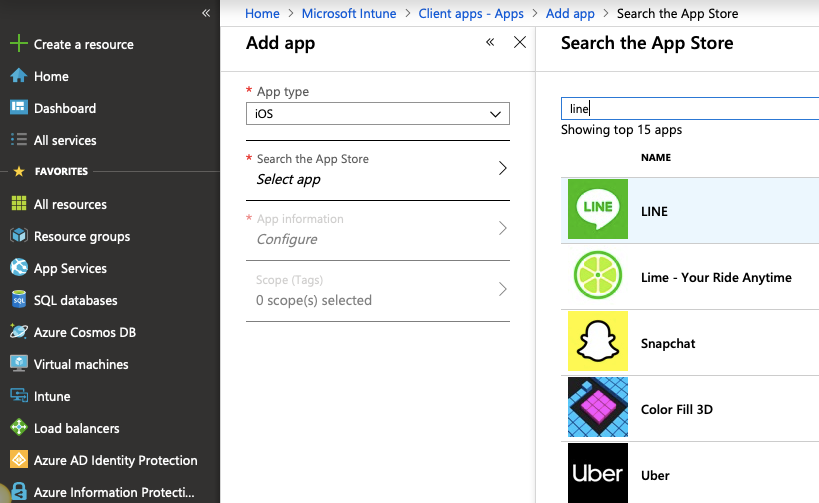
Task: Open the Resource groups cube icon
Action: (18, 236)
